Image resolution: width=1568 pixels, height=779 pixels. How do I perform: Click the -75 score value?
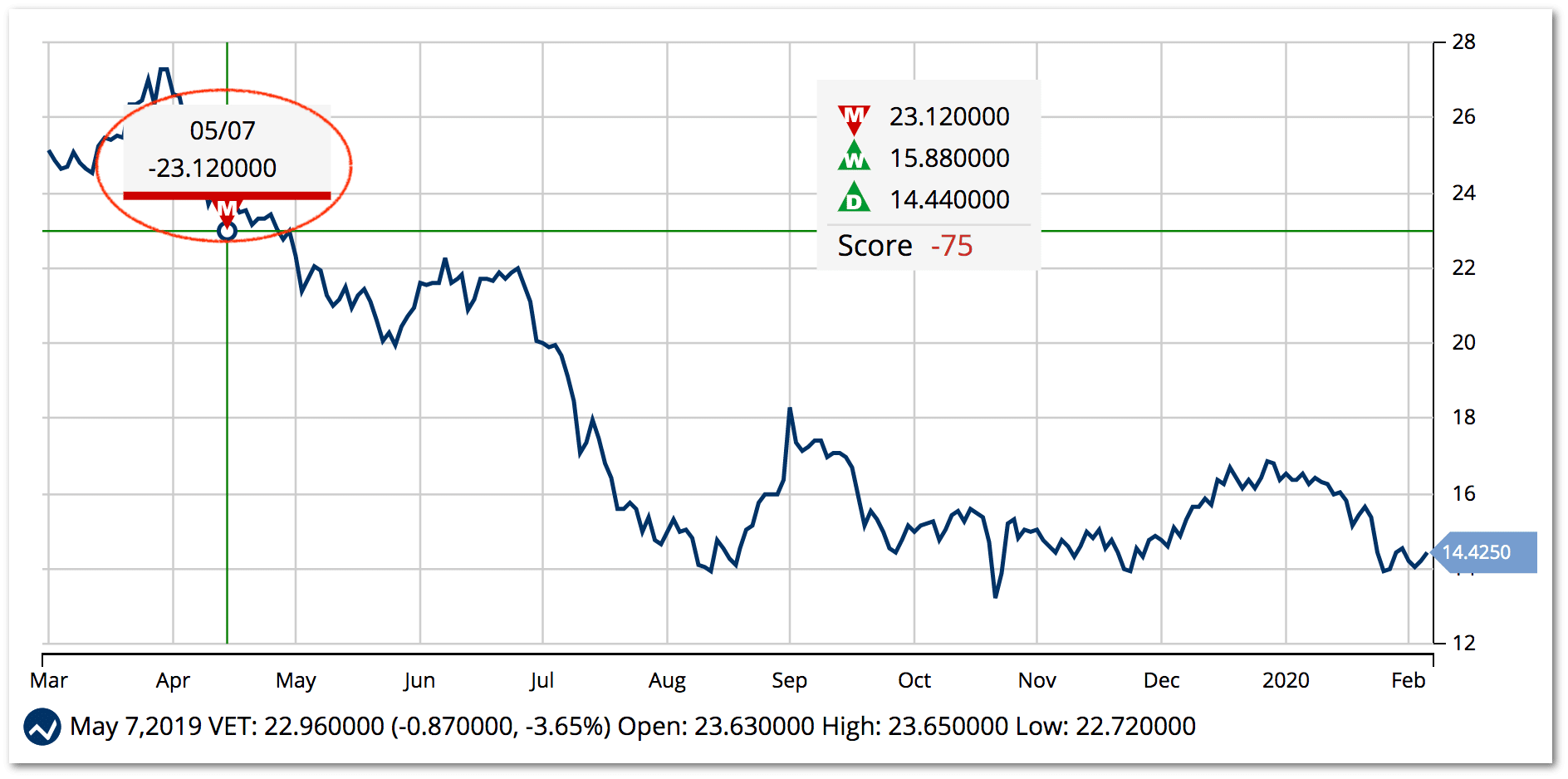point(952,246)
